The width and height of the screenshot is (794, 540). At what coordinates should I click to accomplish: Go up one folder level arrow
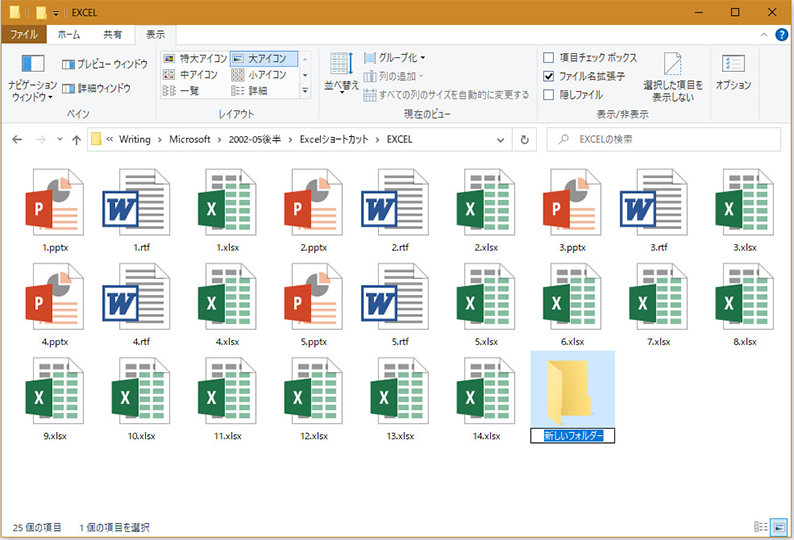[x=76, y=140]
